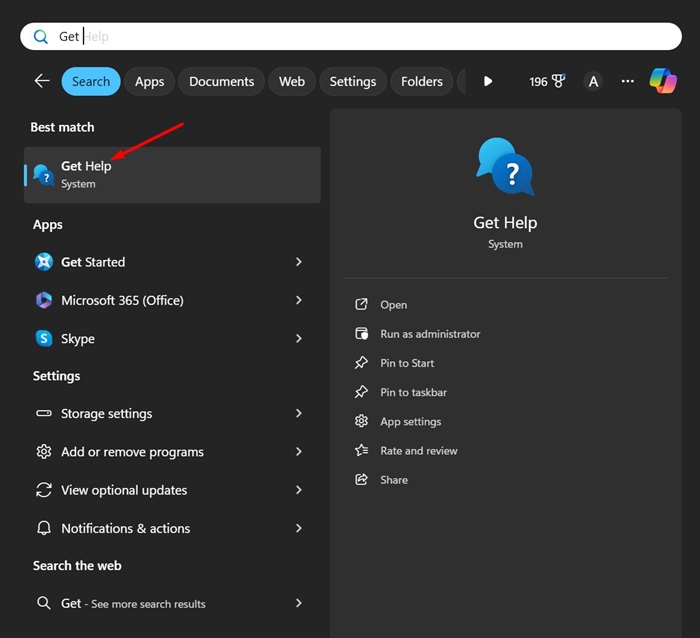Click the Run as administrator shield icon
The height and width of the screenshot is (638, 700).
tap(361, 334)
